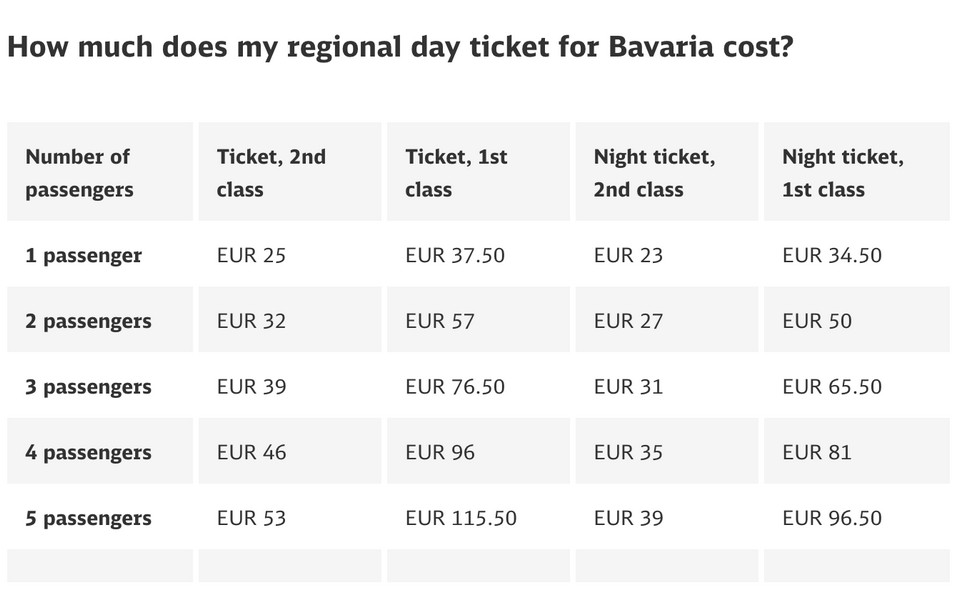Select the EUR 23 night ticket cell
This screenshot has width=960, height=593.
(628, 255)
